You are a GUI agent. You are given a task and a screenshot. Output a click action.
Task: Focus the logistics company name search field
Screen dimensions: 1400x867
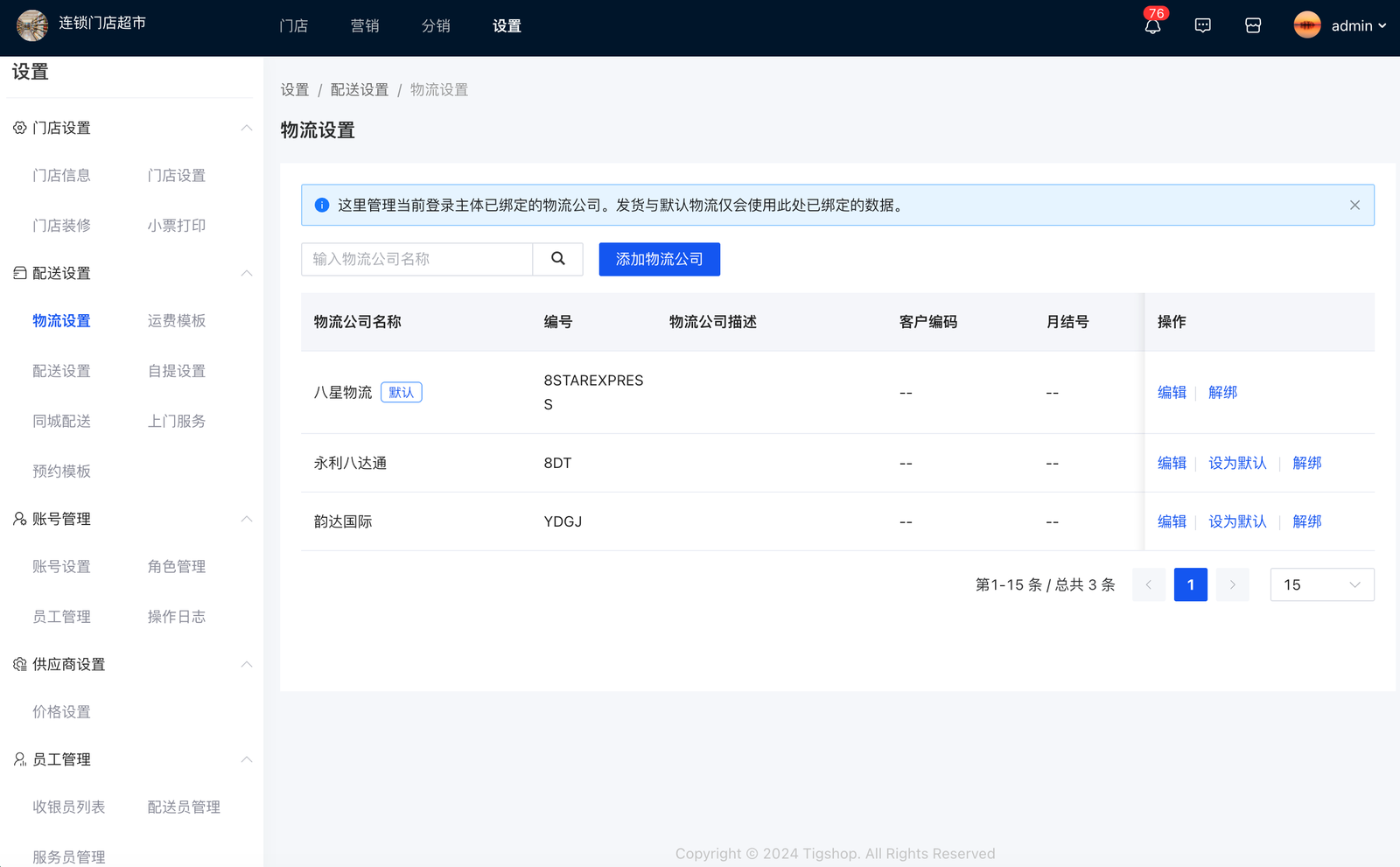[x=416, y=259]
